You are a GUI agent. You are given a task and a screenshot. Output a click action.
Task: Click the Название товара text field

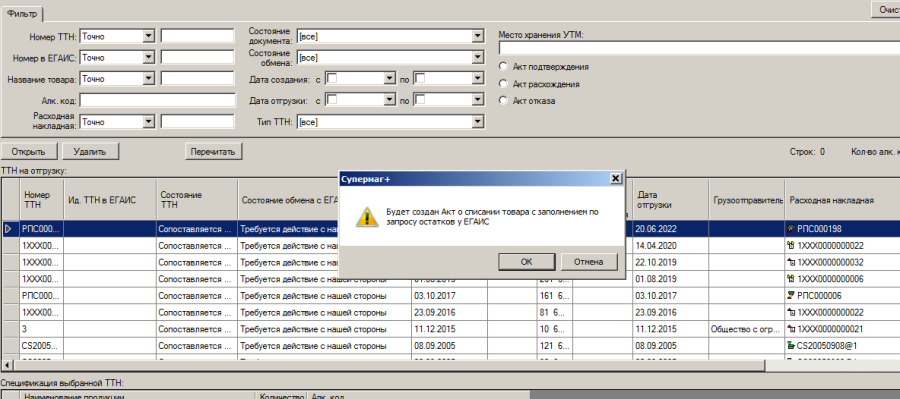(197, 79)
